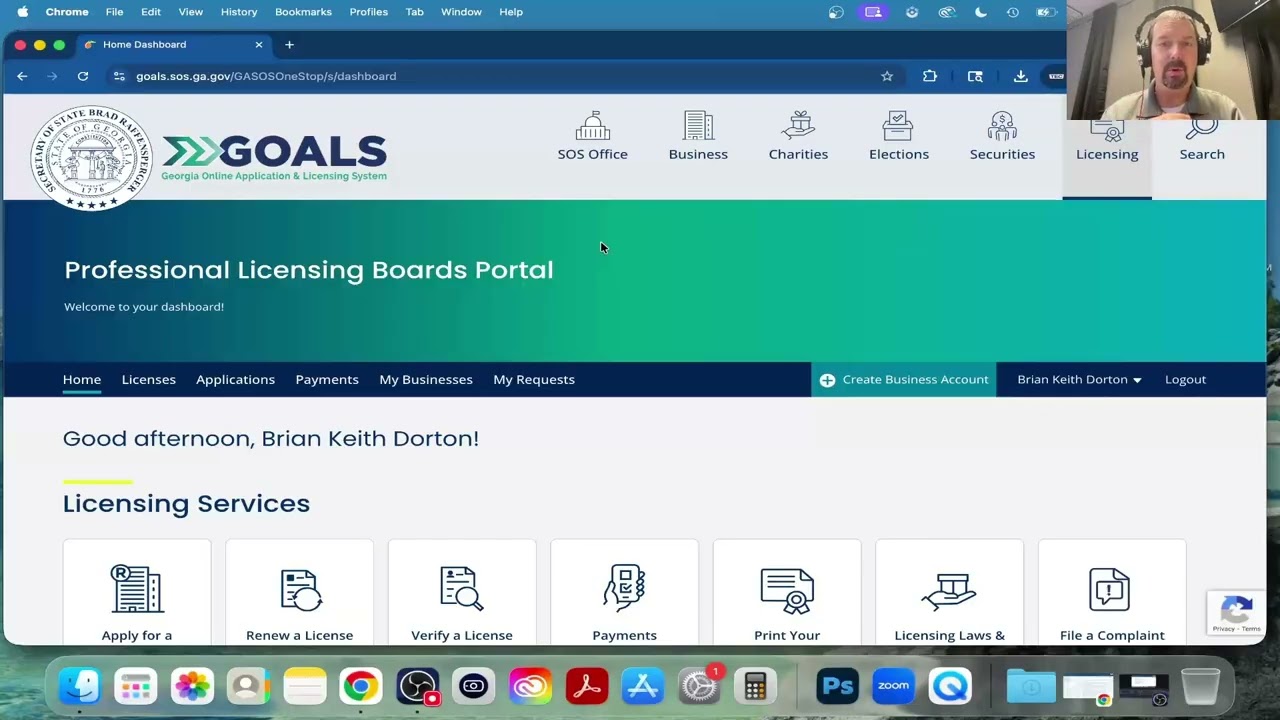Screen dimensions: 1280x720
Task: Open System Settings from the Dock
Action: [699, 686]
